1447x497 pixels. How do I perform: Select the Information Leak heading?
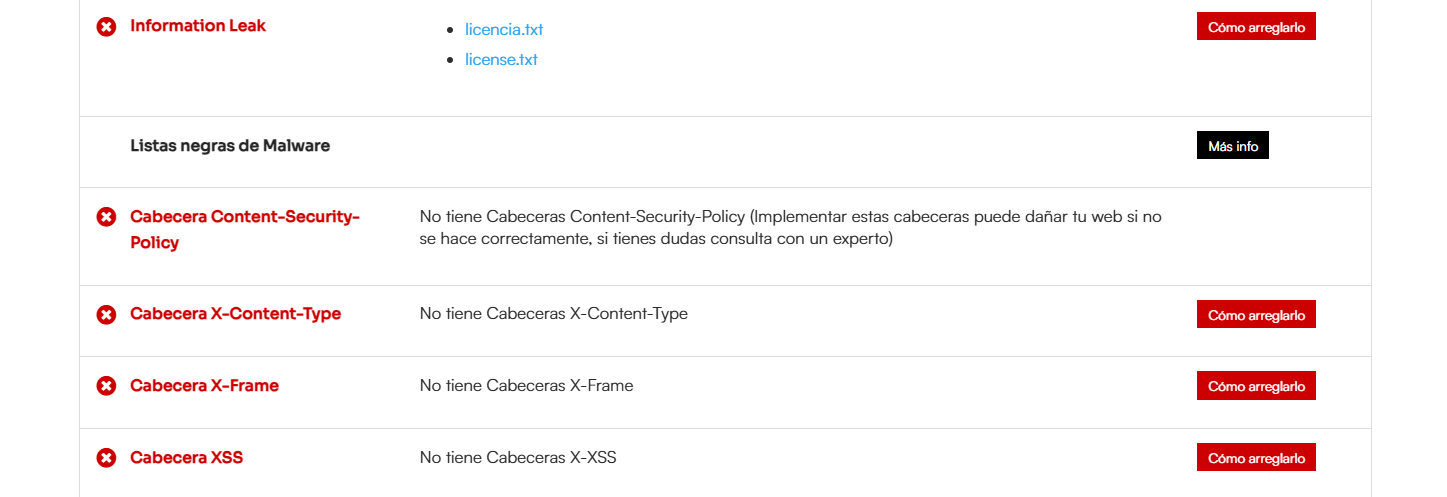(198, 25)
